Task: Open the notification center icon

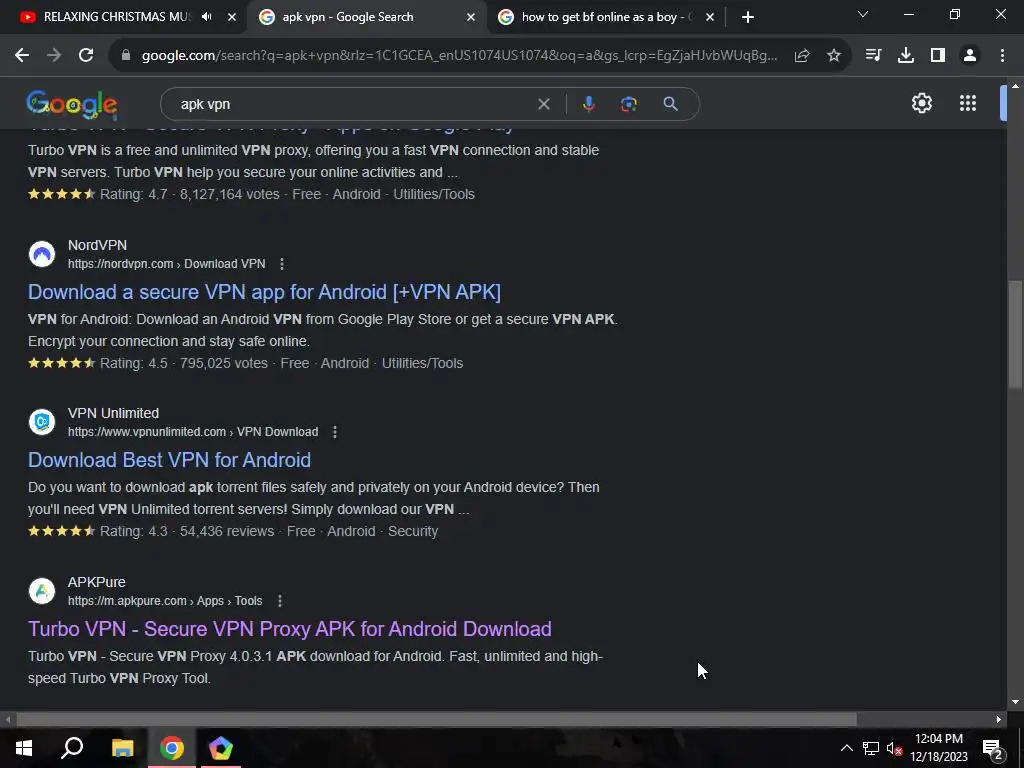Action: 993,748
